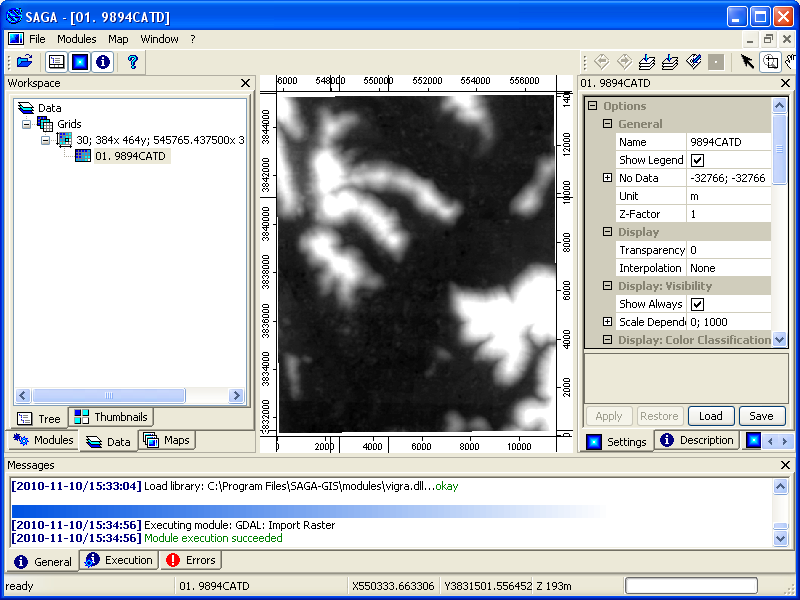Select the Zoom magnifier tool
Screen dimensions: 800x600
pyautogui.click(x=770, y=62)
